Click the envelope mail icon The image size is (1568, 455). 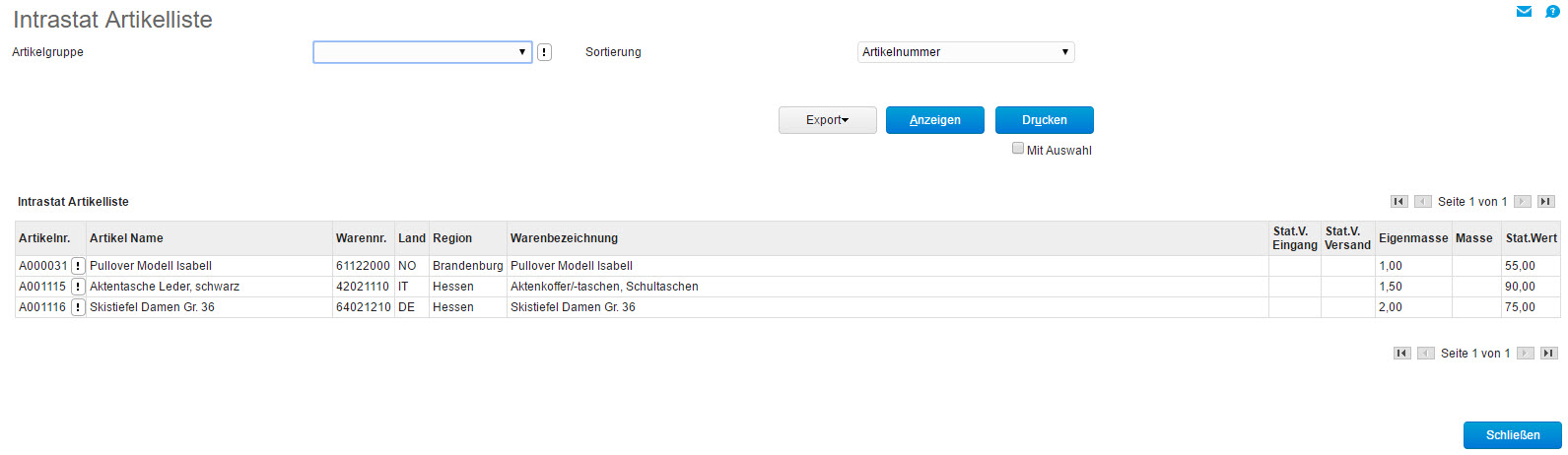1524,12
